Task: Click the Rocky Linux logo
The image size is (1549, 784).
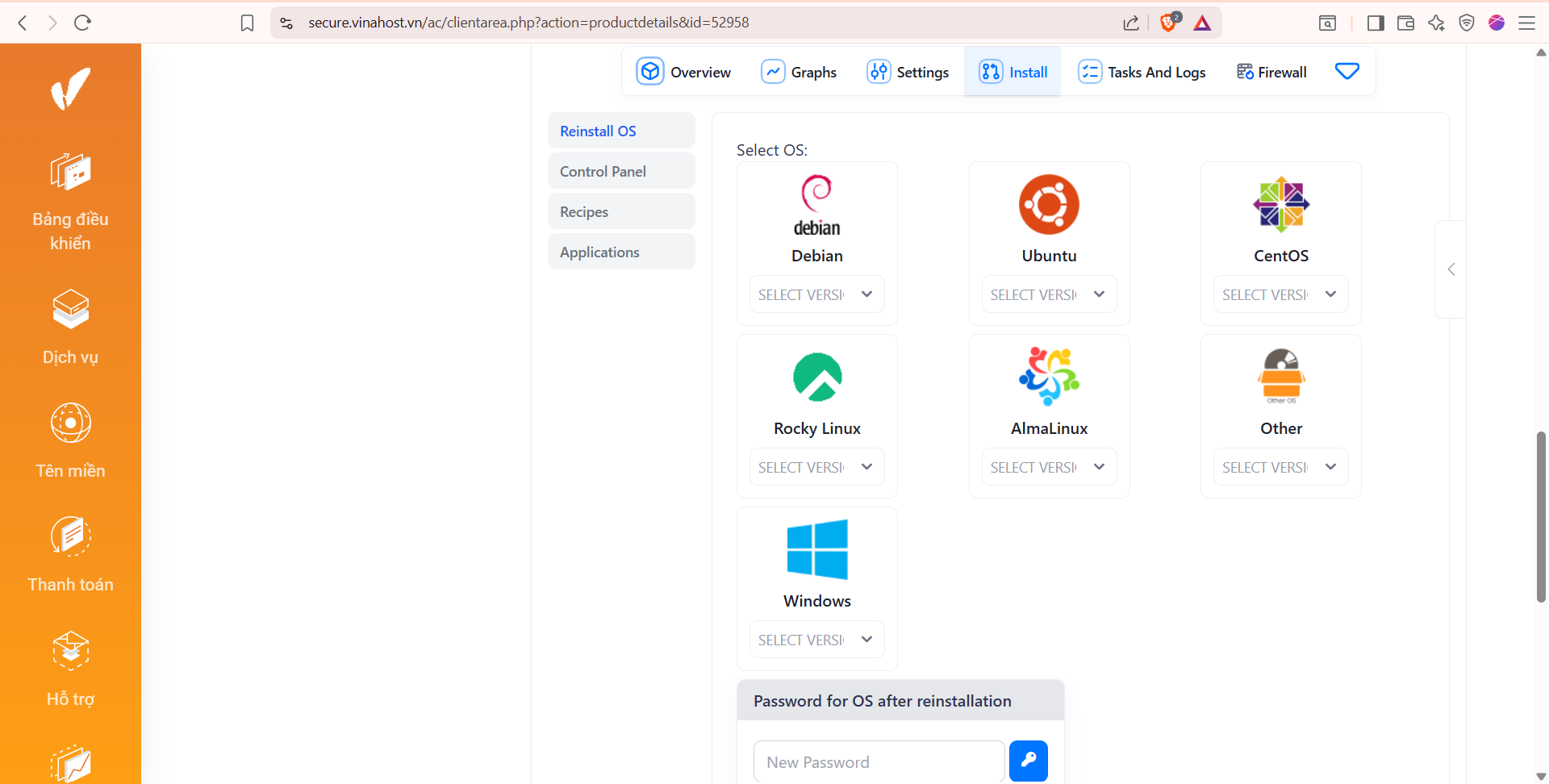Action: coord(817,377)
